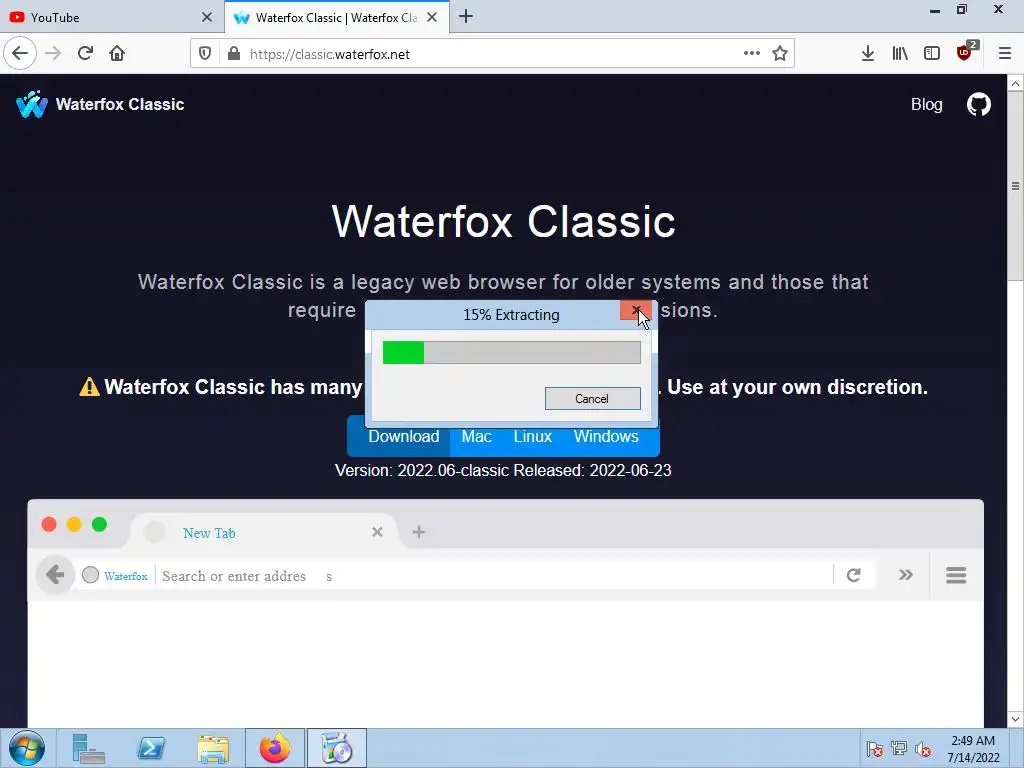Select the Waterfox Classic tab
Screen dimensions: 1024x768
pyautogui.click(x=336, y=17)
